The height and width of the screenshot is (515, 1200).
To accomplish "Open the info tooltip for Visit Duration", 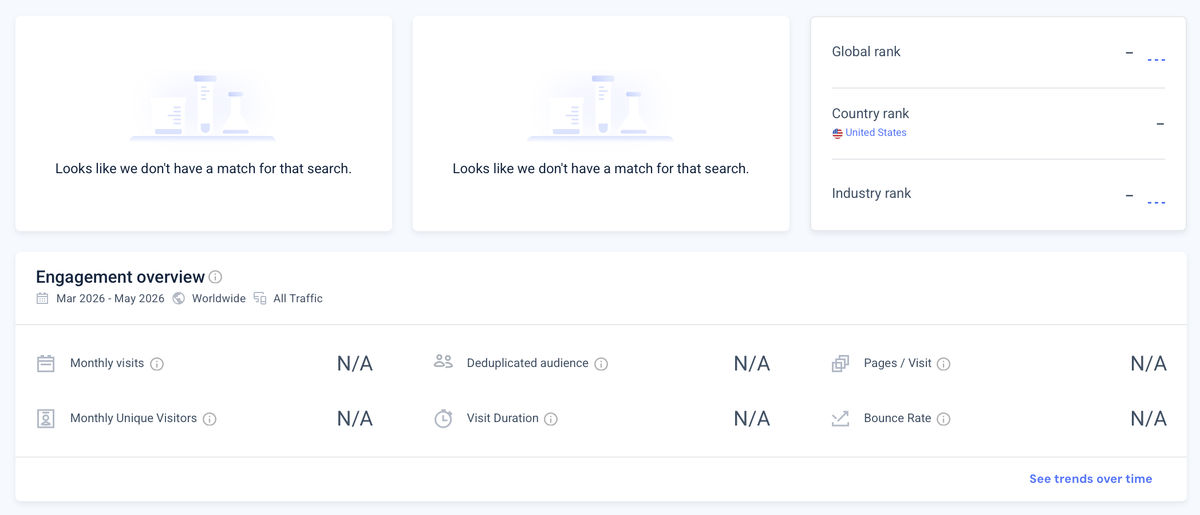I will point(551,419).
